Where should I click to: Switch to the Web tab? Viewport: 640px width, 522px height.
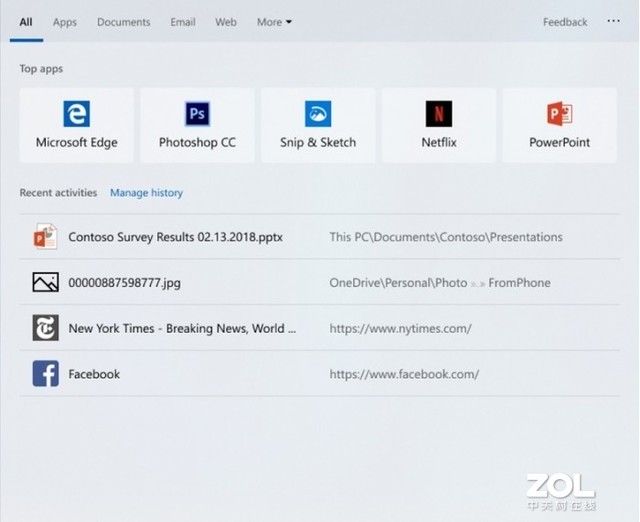point(226,22)
